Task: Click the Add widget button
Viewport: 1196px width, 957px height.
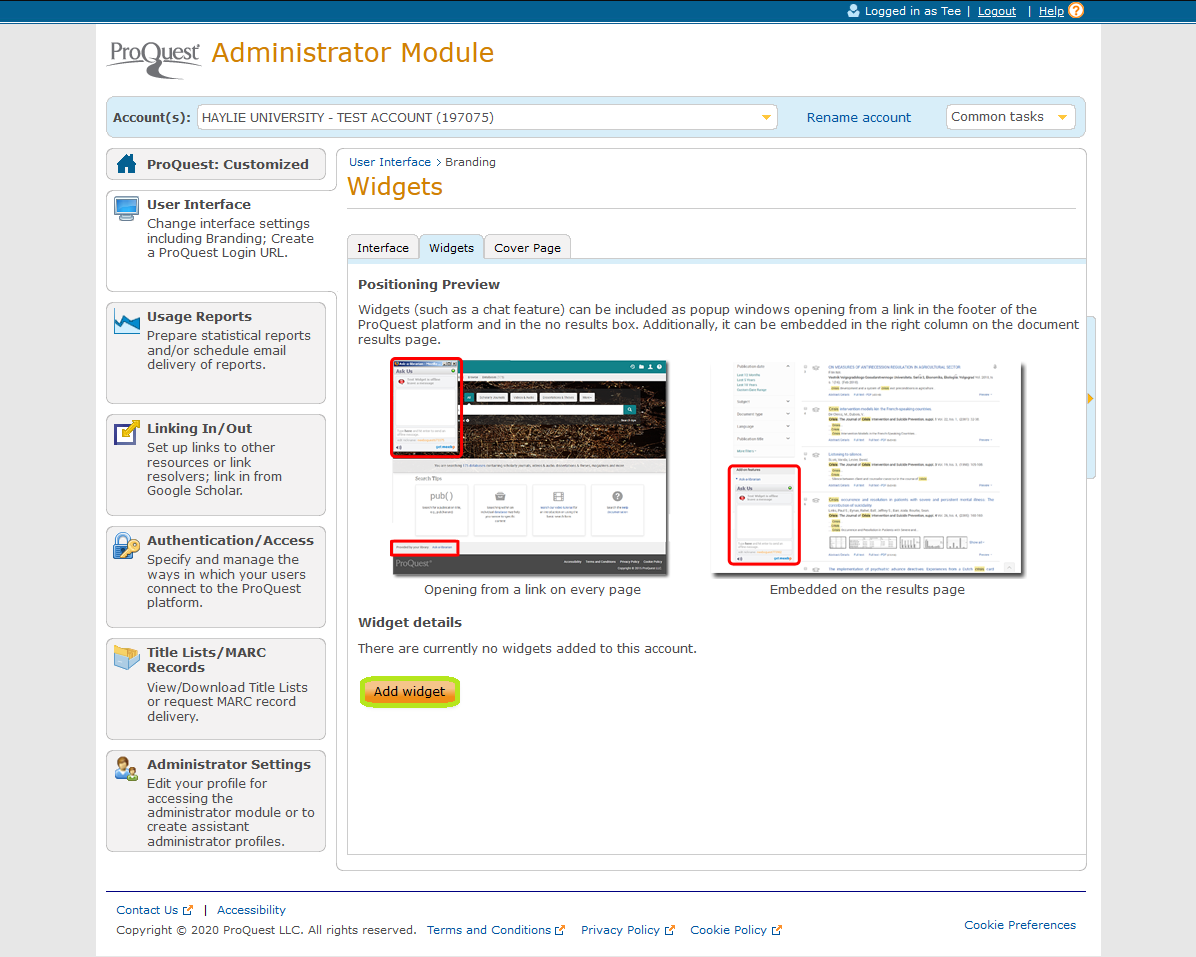Action: point(410,692)
